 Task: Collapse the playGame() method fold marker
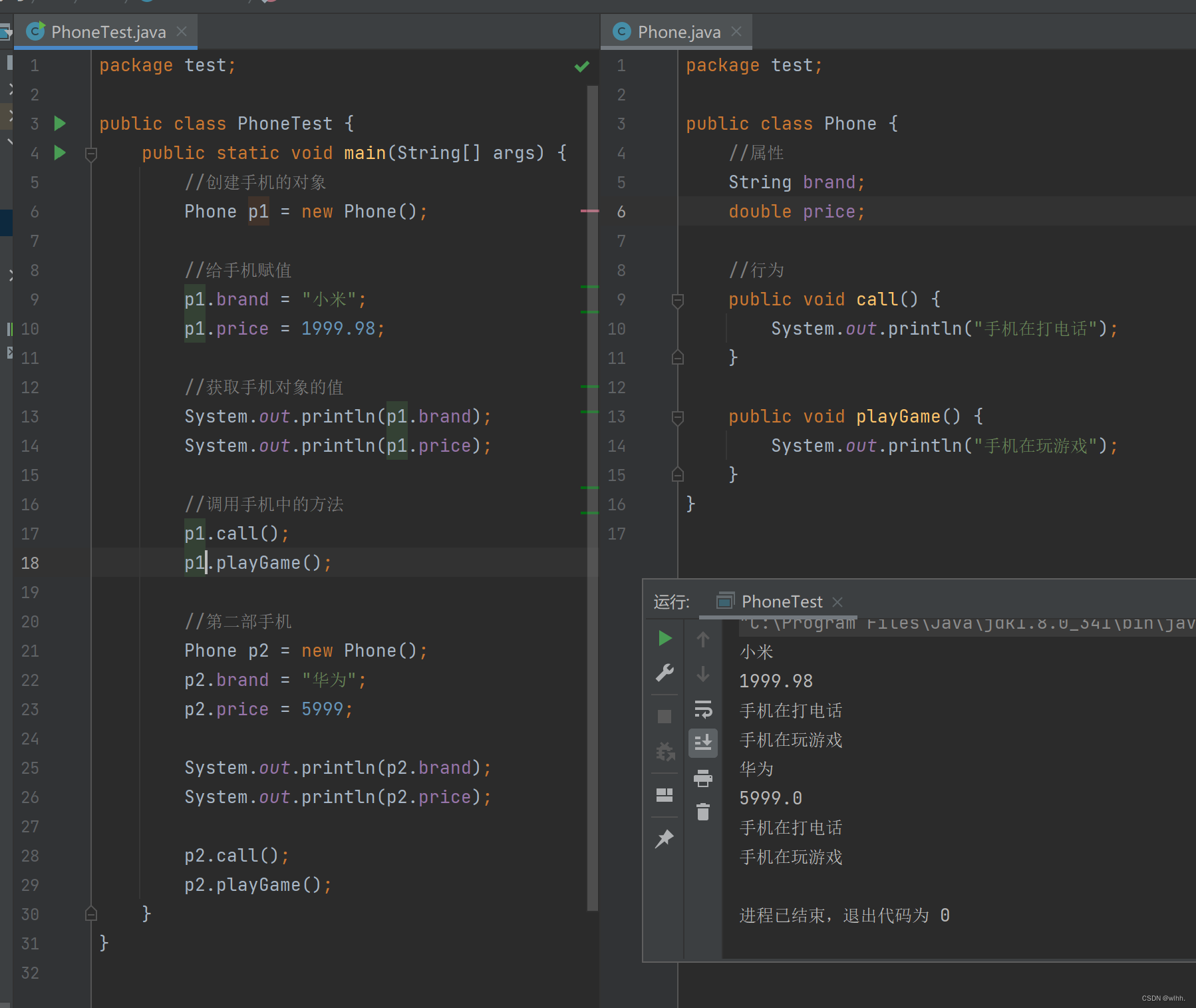678,417
